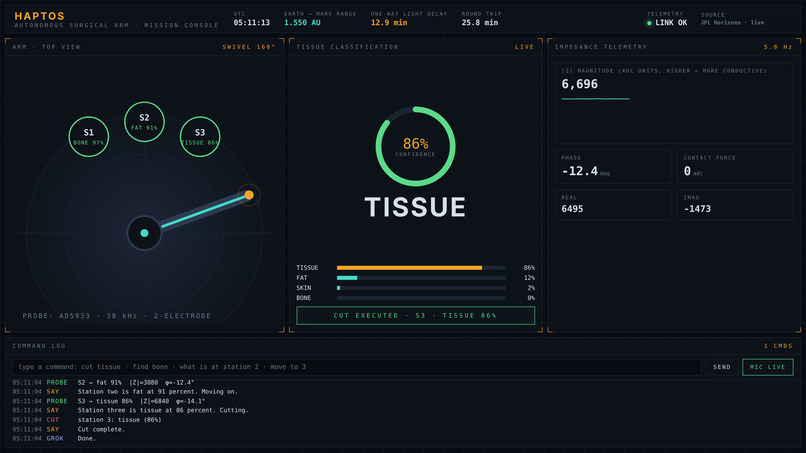Viewport: 806px width, 453px height.
Task: Click the SKIN probability bar
Action: [421, 288]
